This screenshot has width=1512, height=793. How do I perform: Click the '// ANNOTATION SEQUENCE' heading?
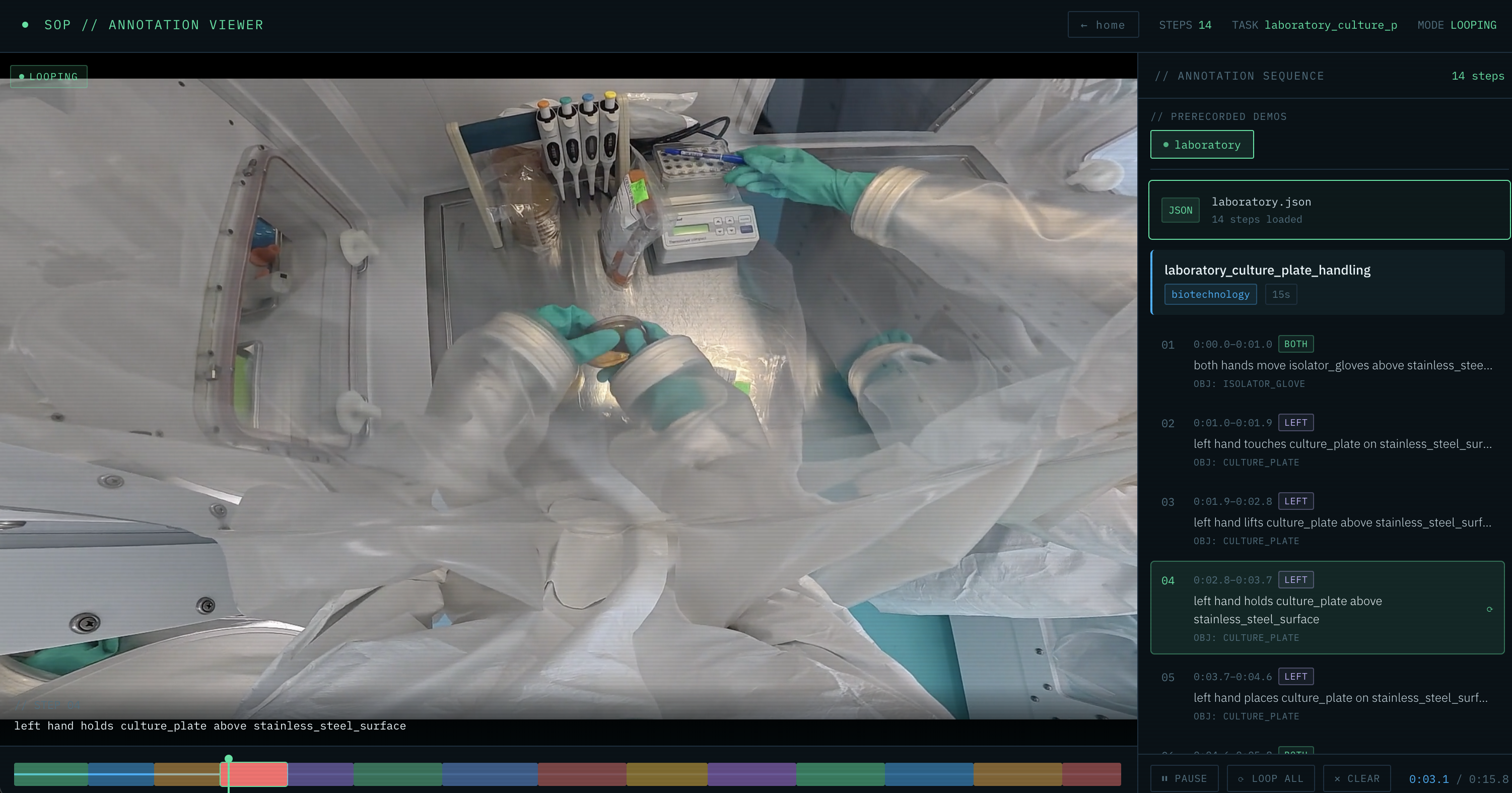(1239, 76)
